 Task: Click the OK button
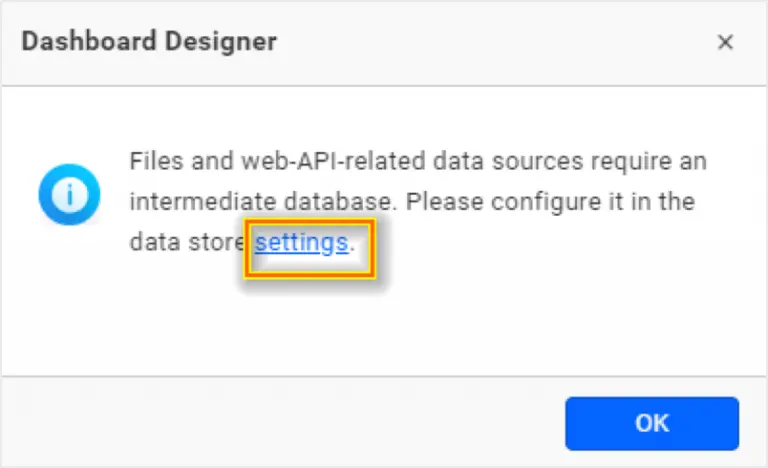point(651,423)
